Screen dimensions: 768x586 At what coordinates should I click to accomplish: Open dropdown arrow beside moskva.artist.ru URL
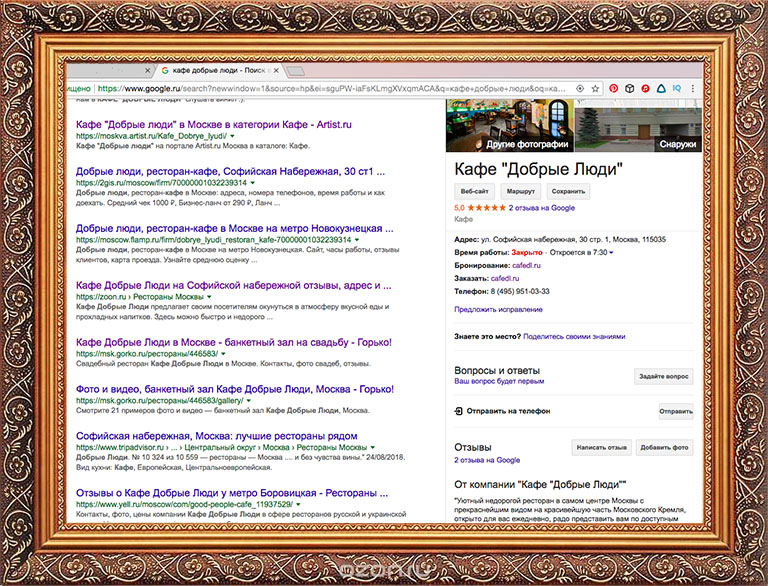point(232,134)
